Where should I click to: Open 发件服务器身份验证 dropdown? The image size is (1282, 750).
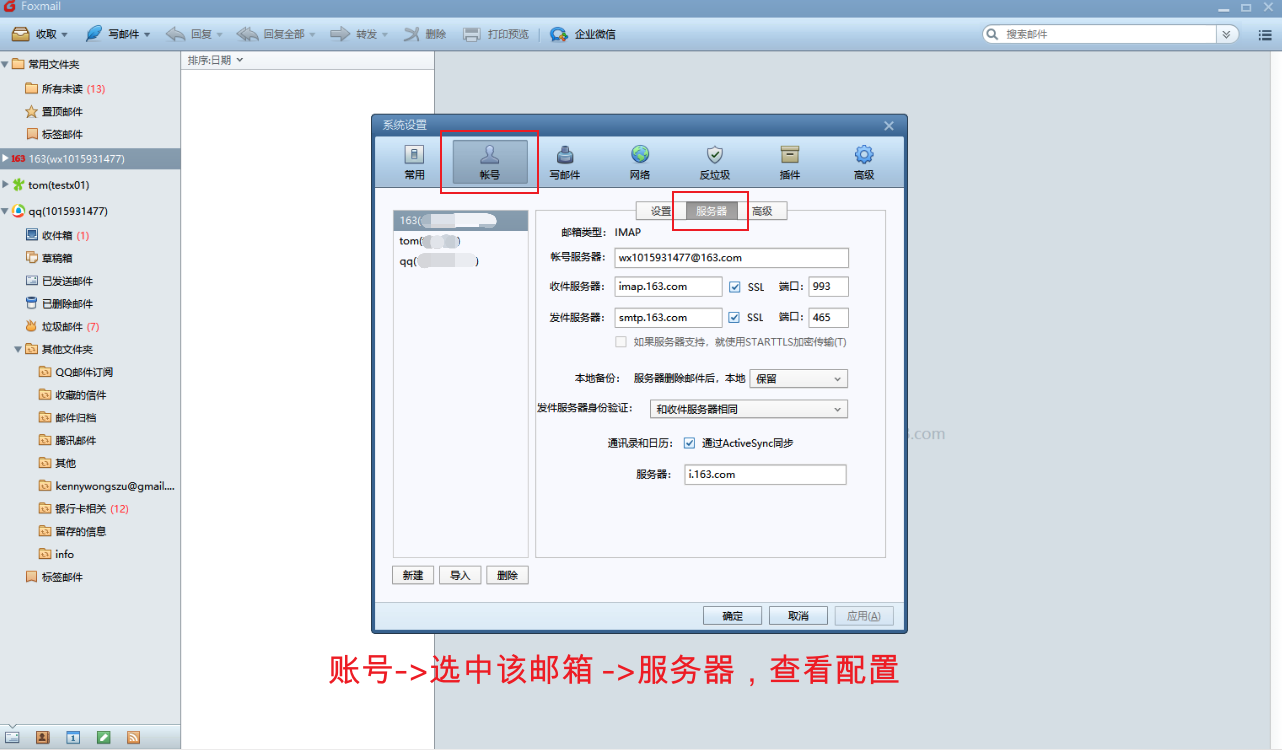[748, 409]
